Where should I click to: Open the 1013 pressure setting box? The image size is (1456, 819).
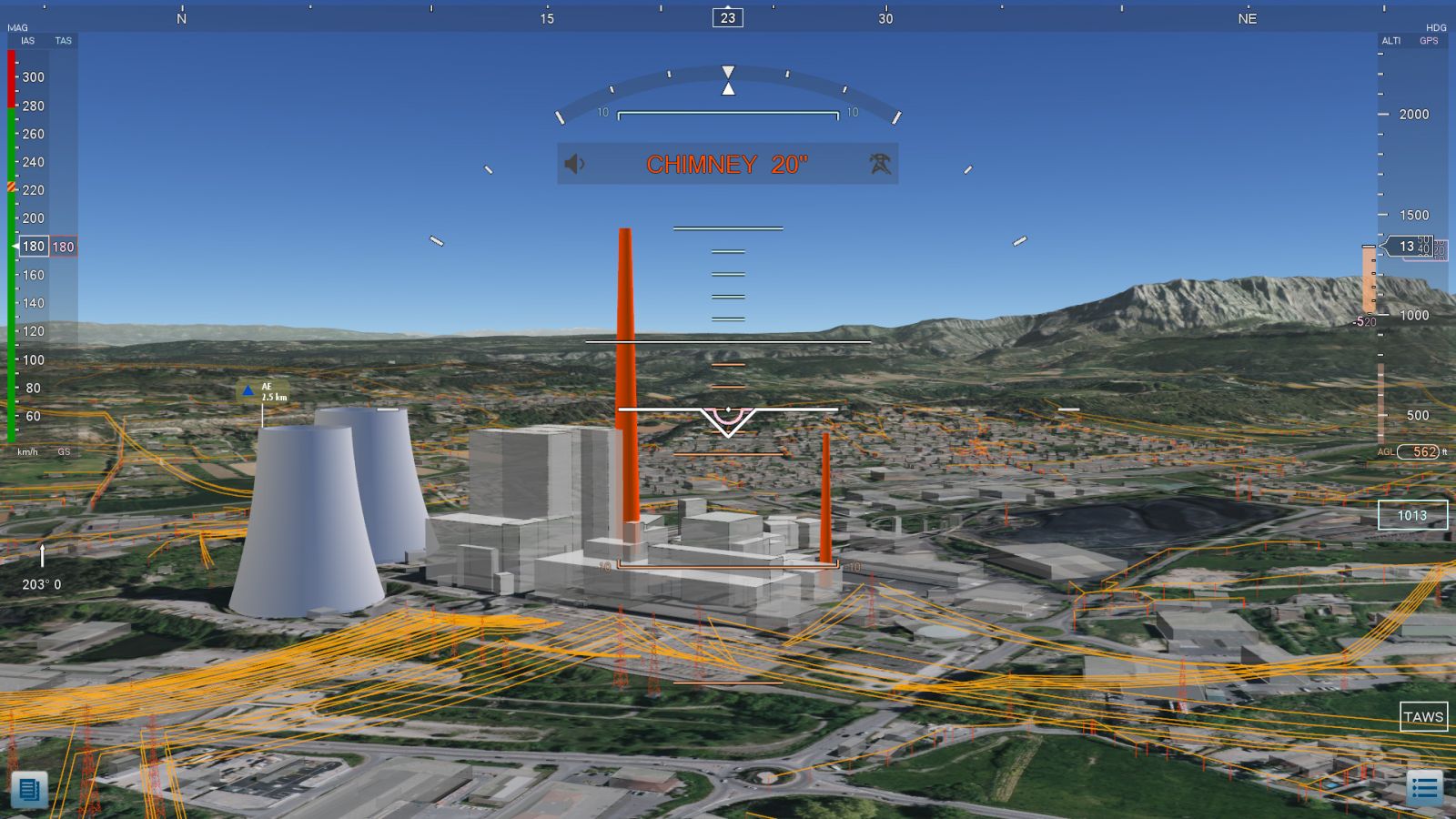tap(1412, 515)
